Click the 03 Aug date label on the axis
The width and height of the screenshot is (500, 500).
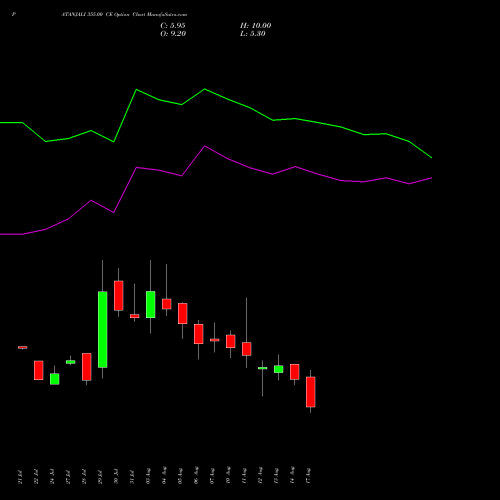(148, 476)
